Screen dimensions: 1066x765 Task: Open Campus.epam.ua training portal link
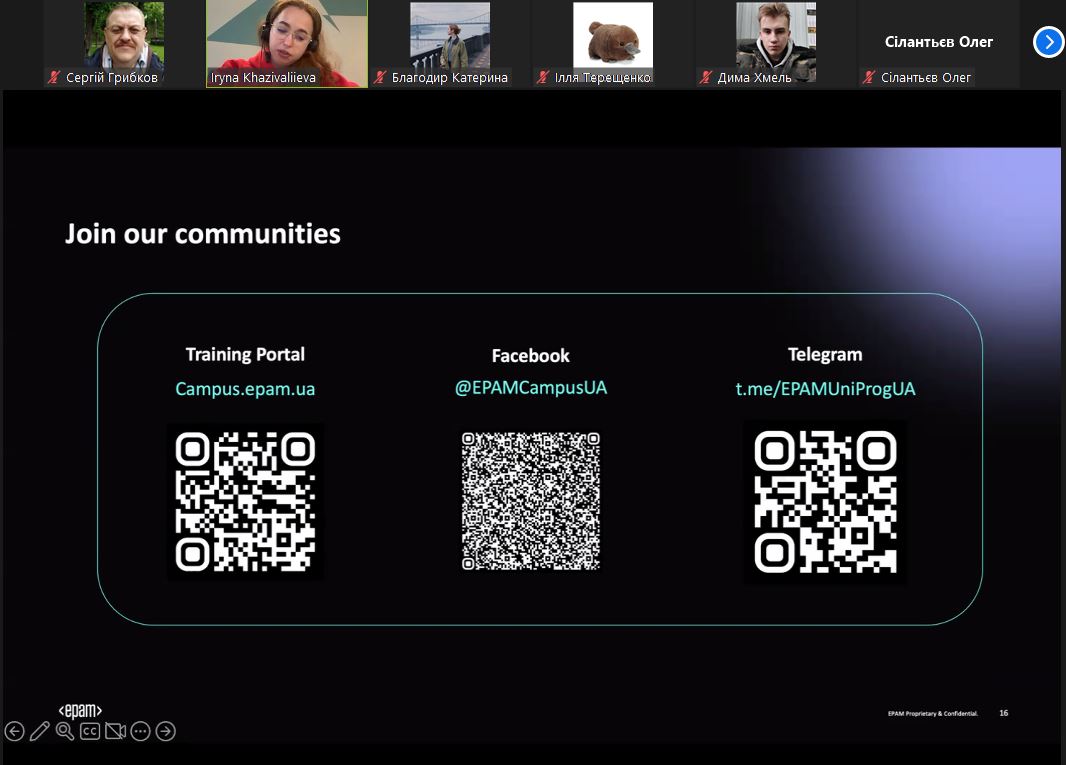245,389
